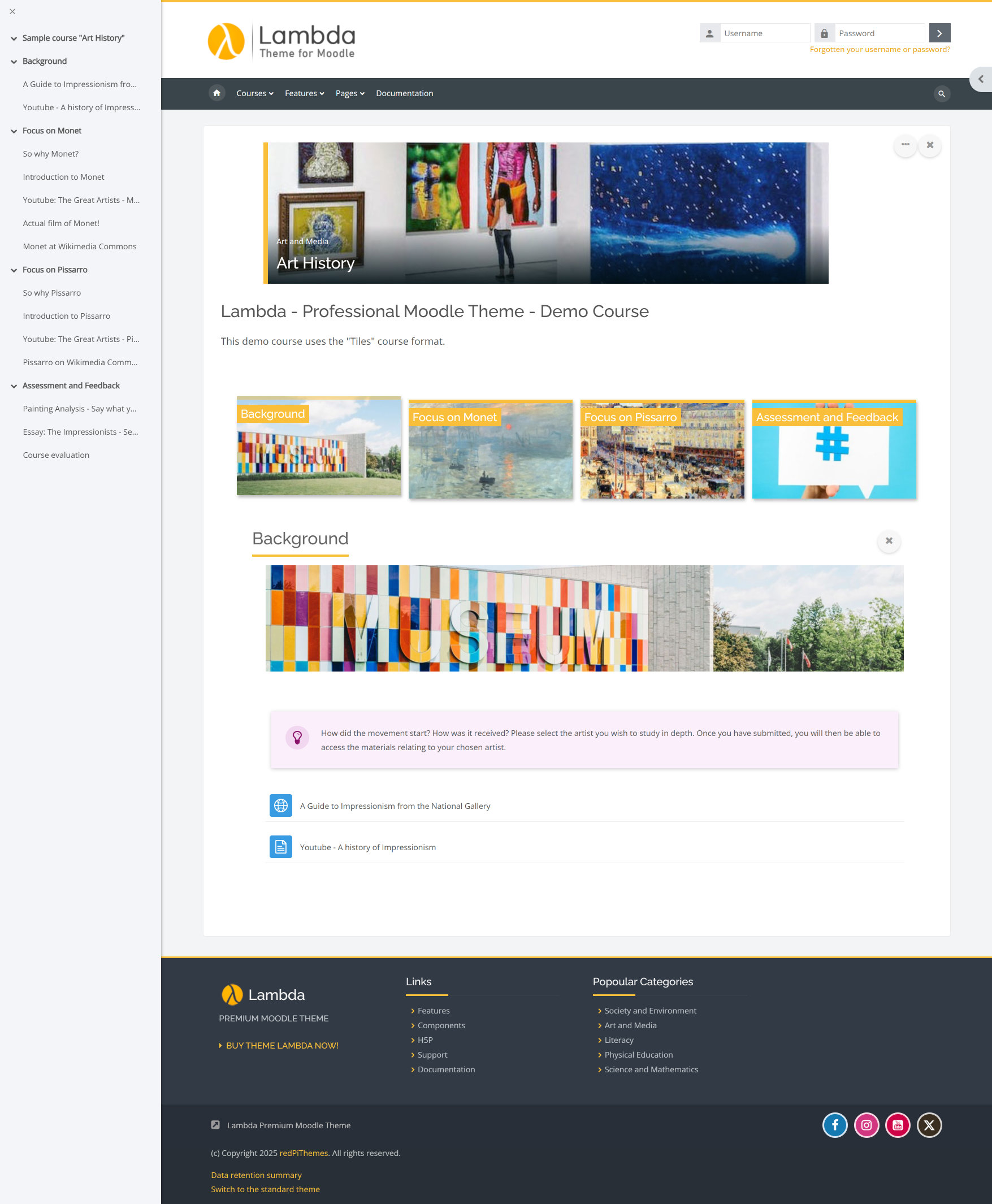Open Painting Analysis item in sidebar
The image size is (992, 1204).
pos(80,409)
